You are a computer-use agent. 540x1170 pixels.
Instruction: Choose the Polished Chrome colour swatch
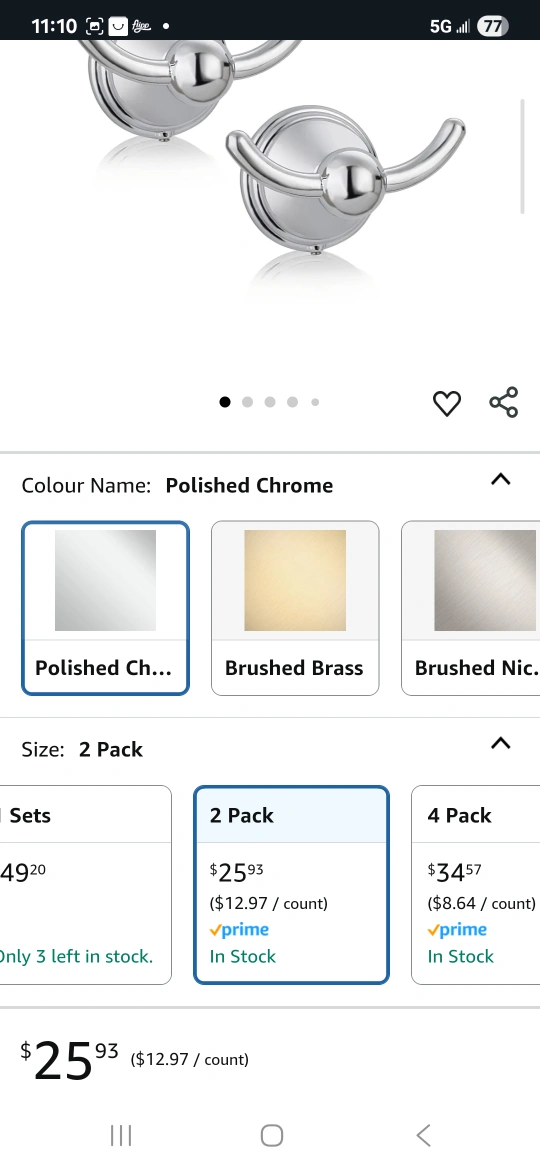point(105,608)
